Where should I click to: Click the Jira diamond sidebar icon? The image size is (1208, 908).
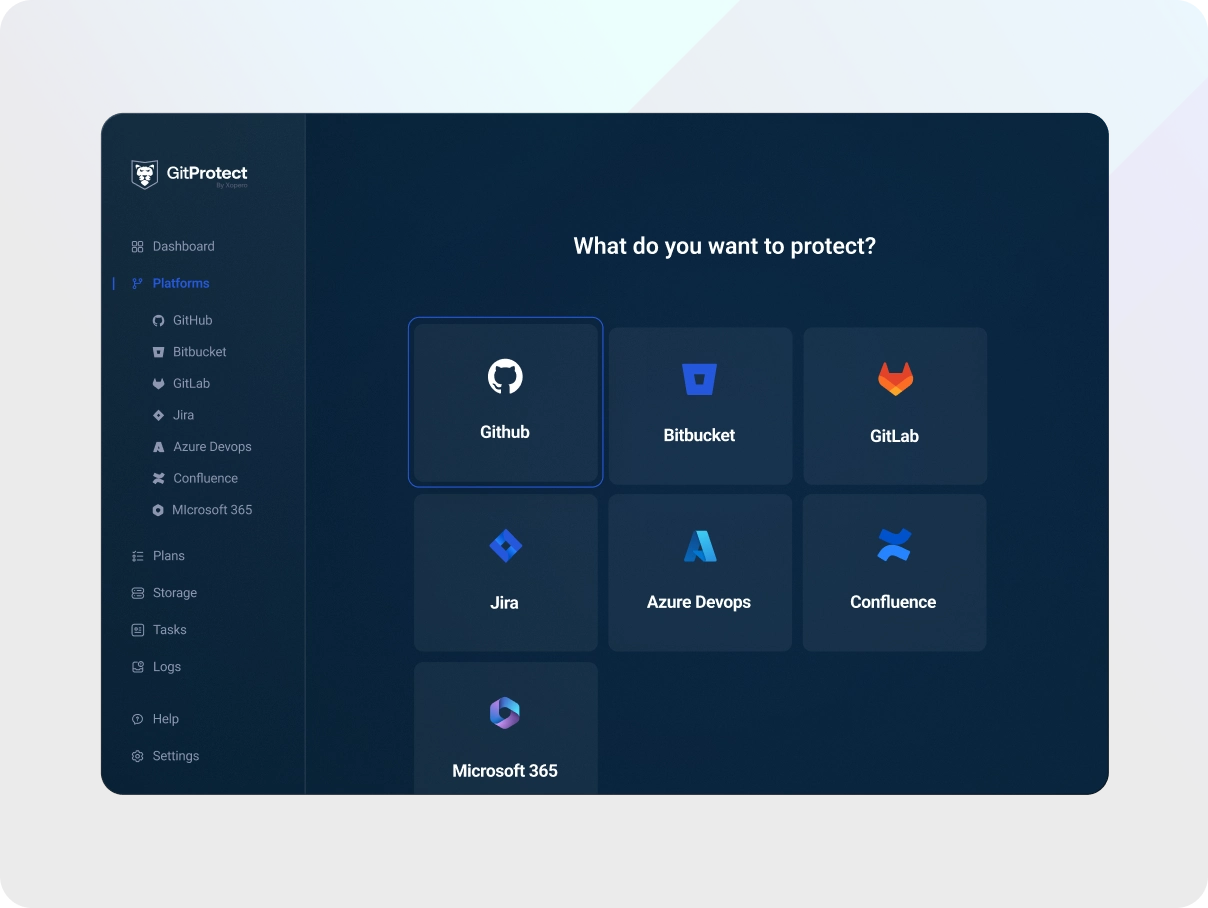(x=158, y=415)
